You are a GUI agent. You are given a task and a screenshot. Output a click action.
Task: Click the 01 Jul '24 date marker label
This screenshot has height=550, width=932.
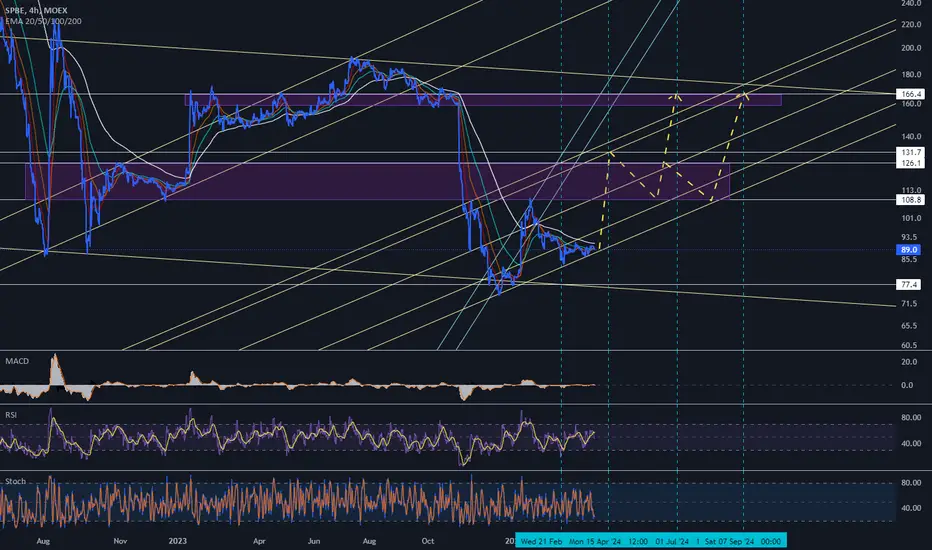coord(672,541)
